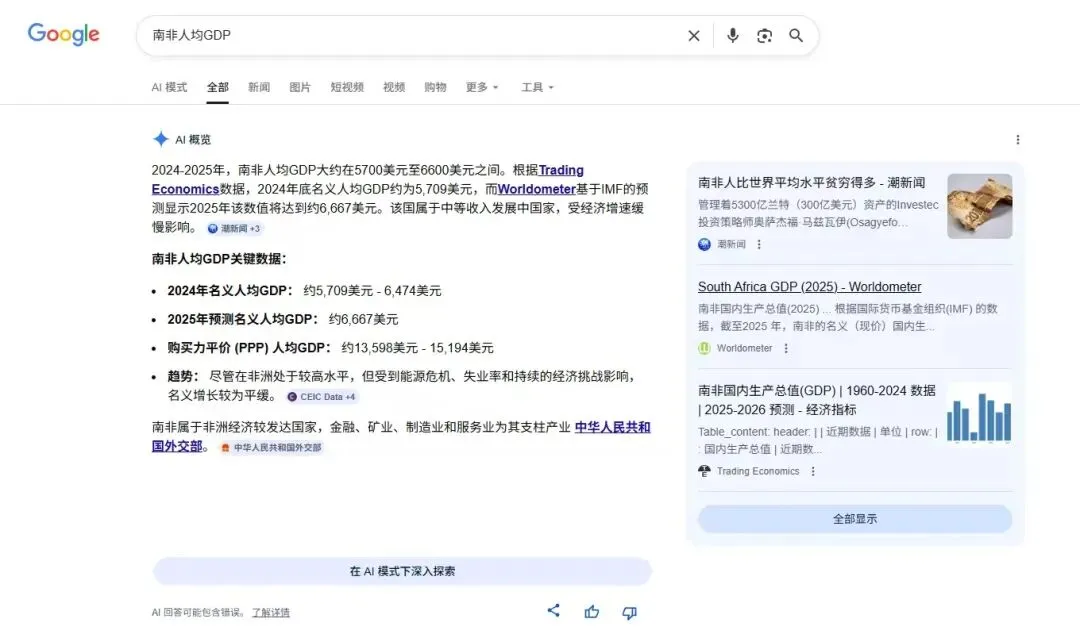This screenshot has height=638, width=1080.
Task: Give the AI answer a thumbs up
Action: pos(592,612)
